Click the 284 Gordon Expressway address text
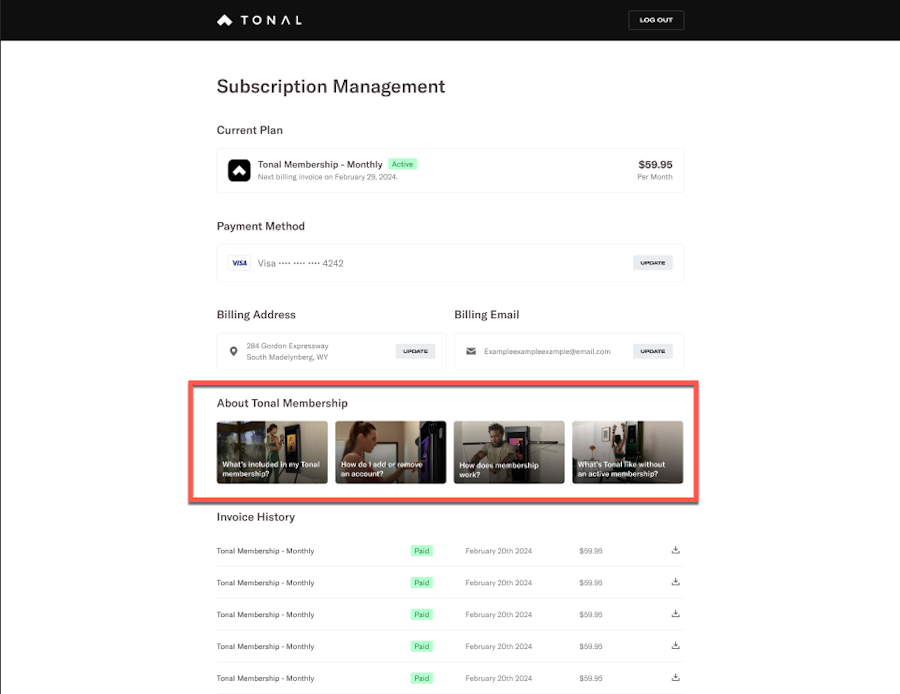This screenshot has width=900, height=694. pyautogui.click(x=288, y=351)
